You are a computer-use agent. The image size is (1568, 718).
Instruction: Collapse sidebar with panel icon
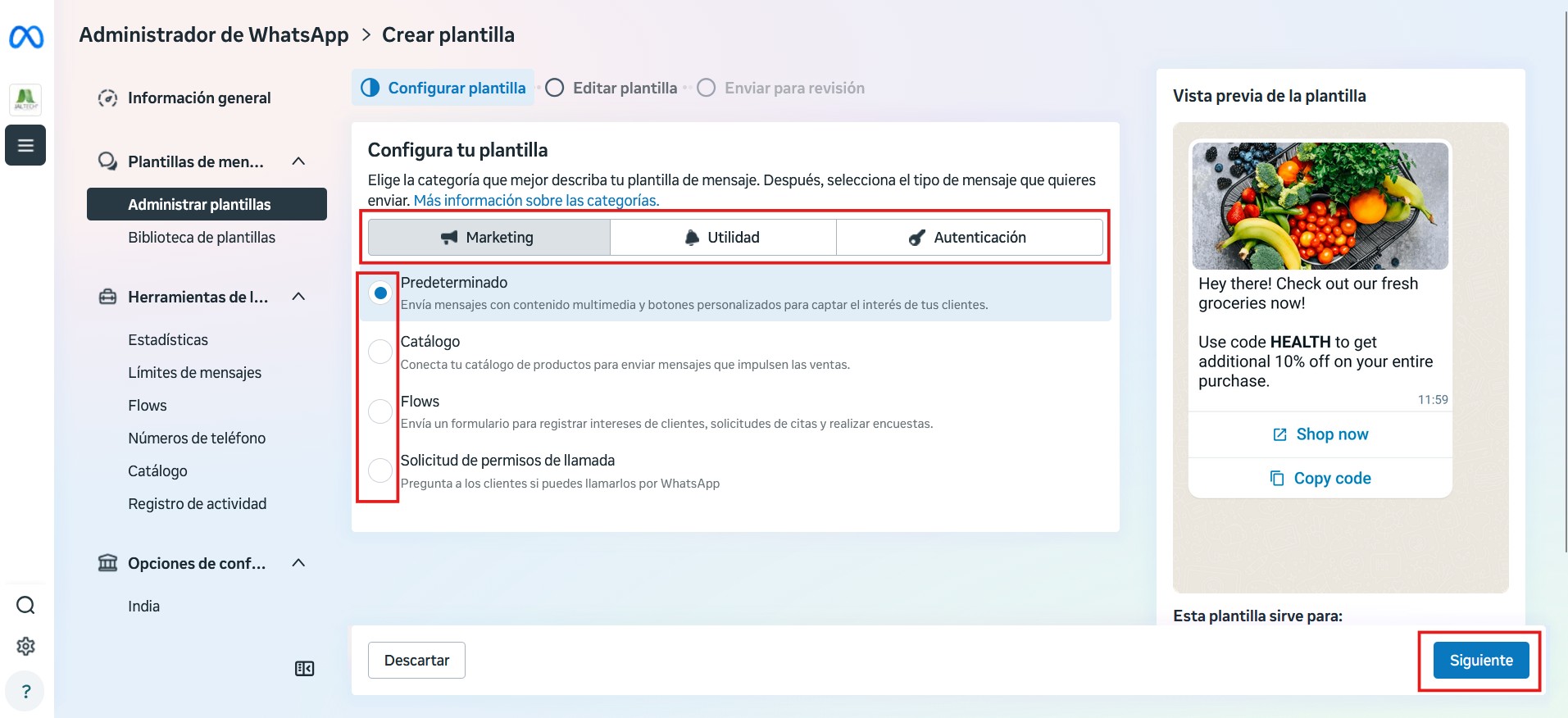(304, 669)
